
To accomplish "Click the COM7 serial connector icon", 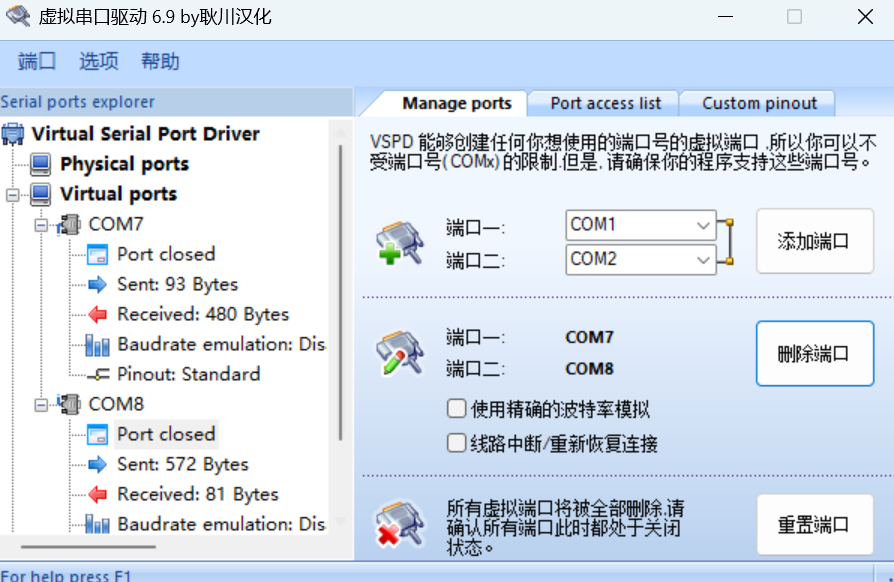I will point(69,225).
